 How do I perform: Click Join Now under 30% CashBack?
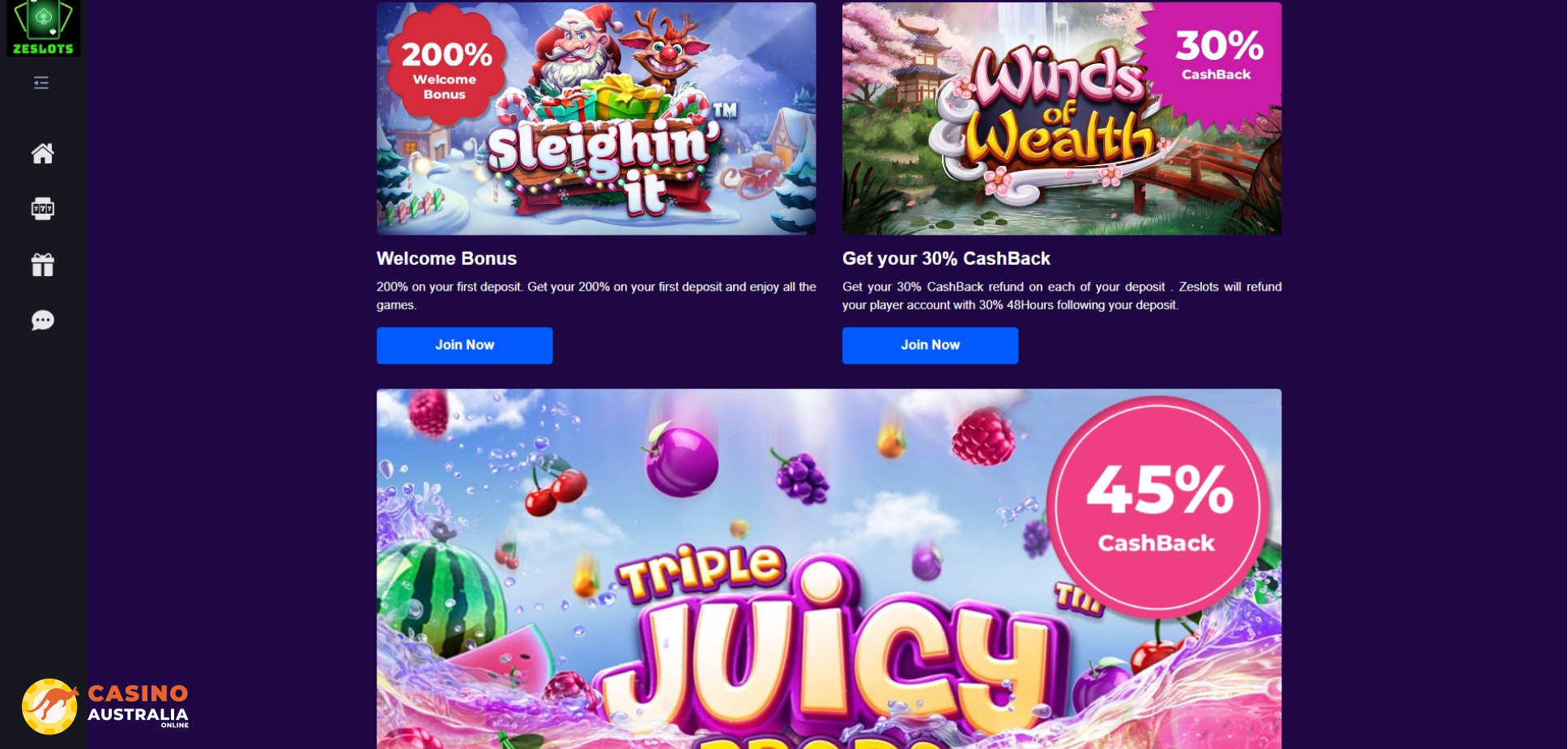931,346
